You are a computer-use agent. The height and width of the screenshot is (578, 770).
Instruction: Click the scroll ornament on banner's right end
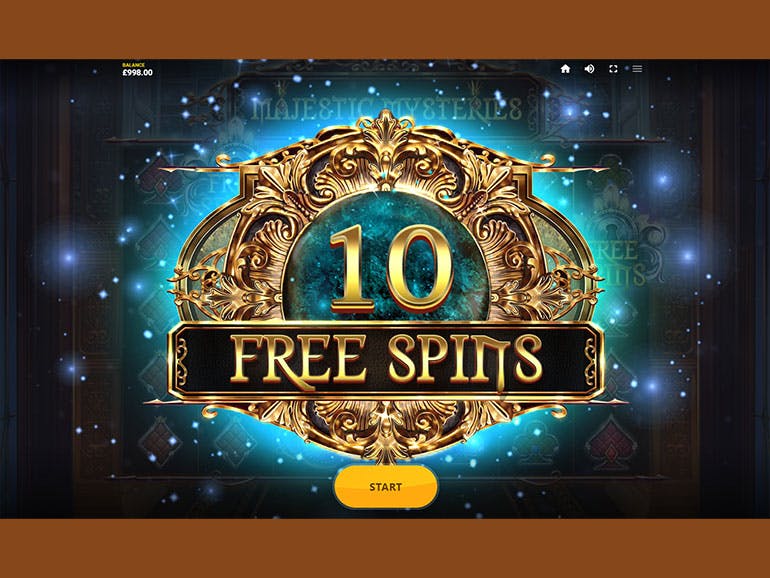click(x=591, y=359)
